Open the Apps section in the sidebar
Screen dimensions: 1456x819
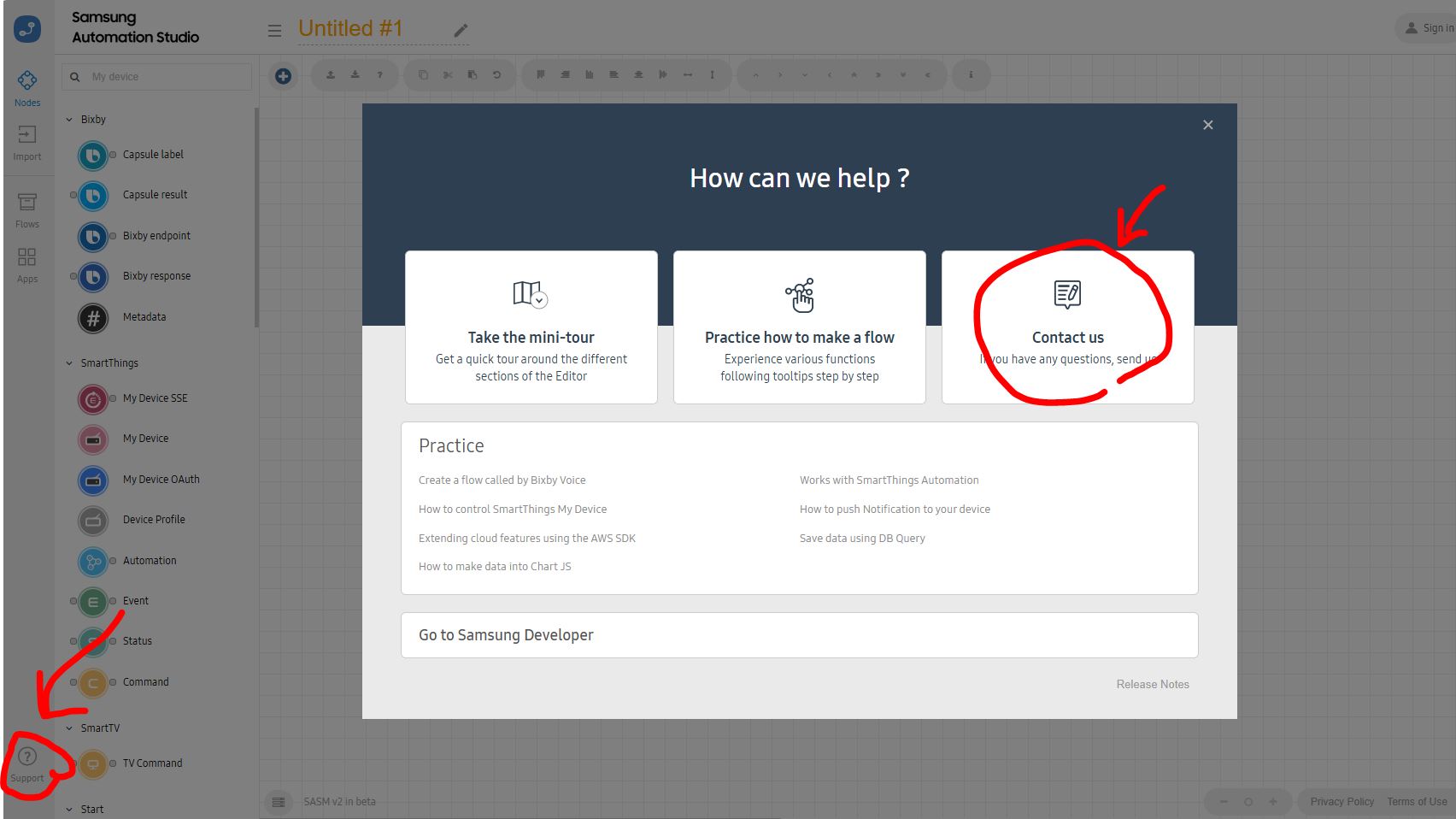click(x=27, y=265)
